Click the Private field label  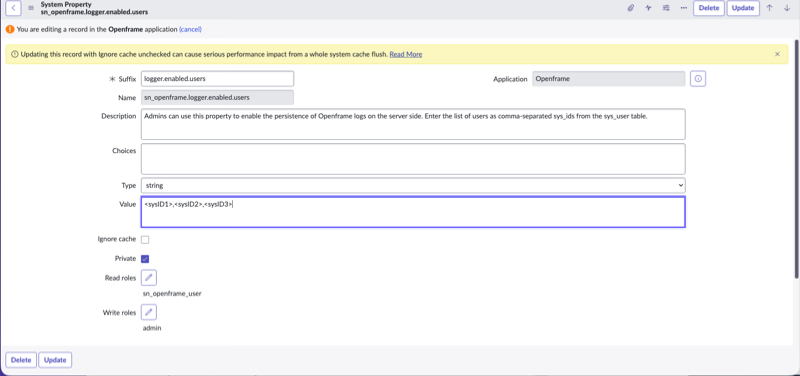click(x=126, y=259)
